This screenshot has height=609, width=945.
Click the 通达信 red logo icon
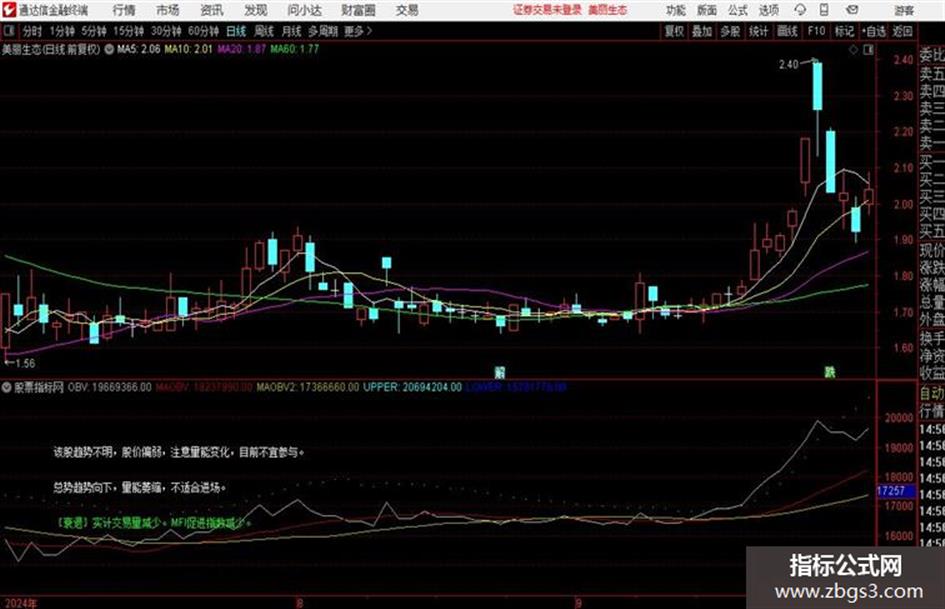8,10
